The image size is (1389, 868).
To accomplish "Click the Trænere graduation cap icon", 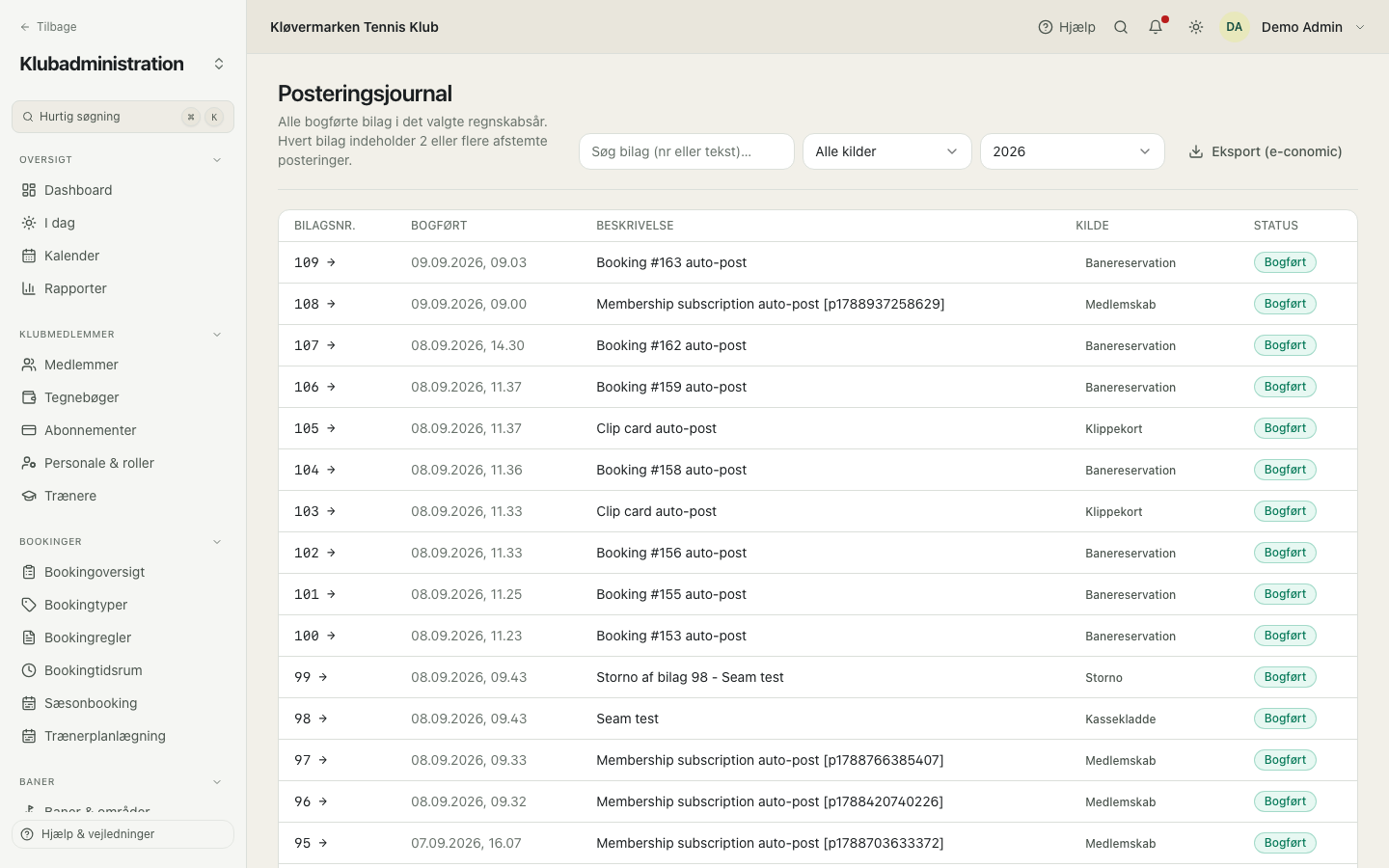I will pyautogui.click(x=29, y=496).
